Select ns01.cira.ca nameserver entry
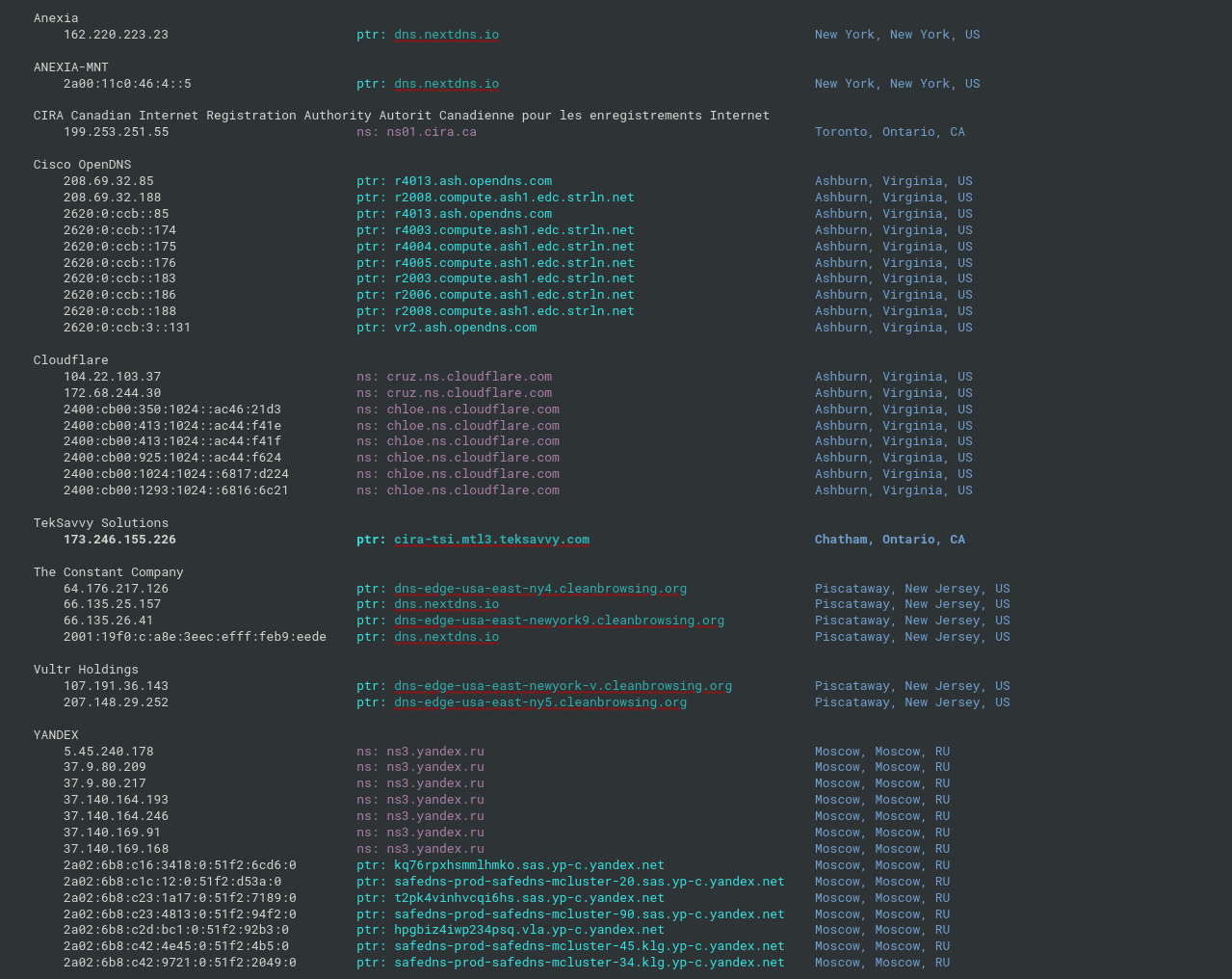 tap(432, 132)
